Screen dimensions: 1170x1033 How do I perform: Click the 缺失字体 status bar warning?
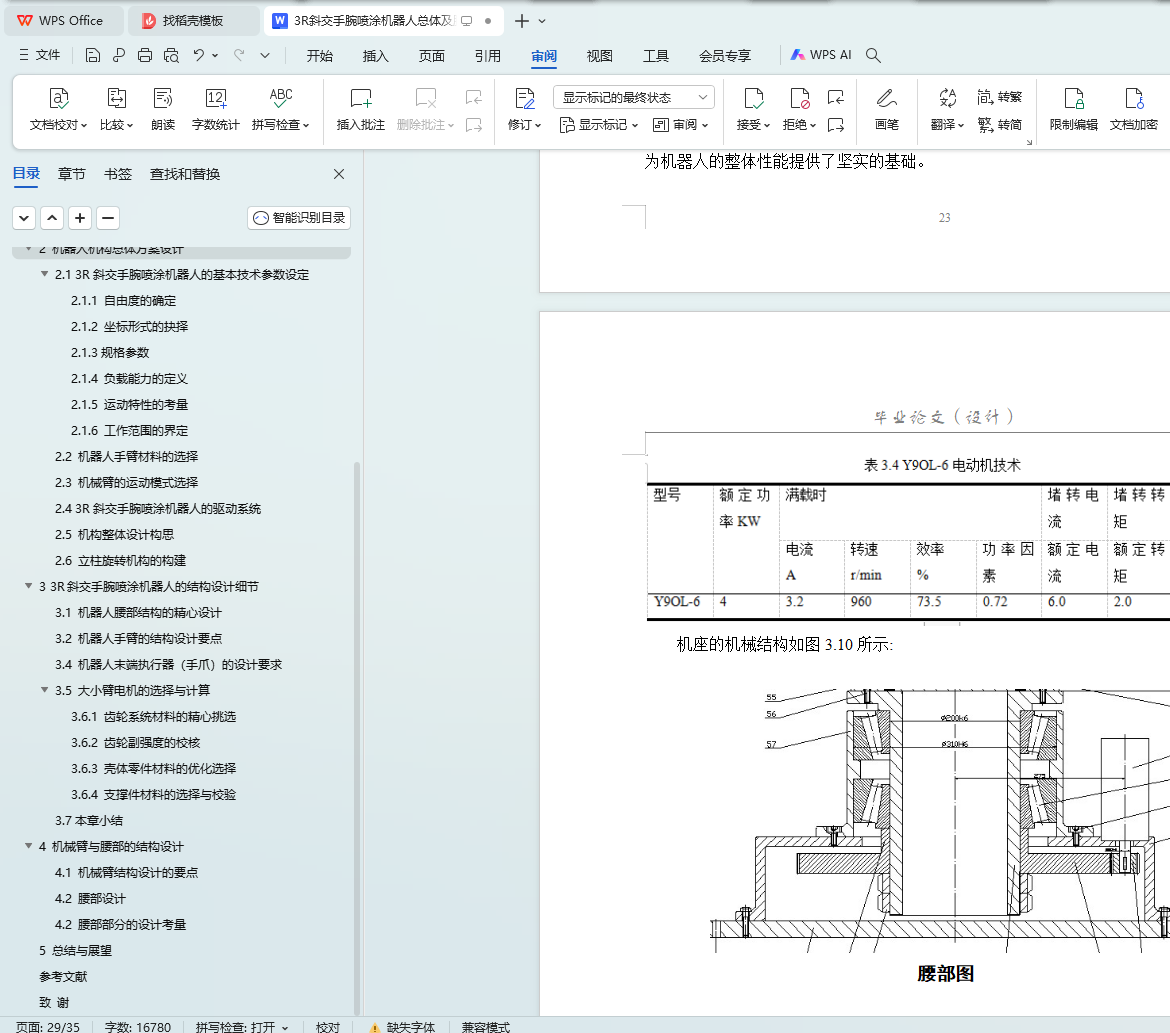[402, 1027]
